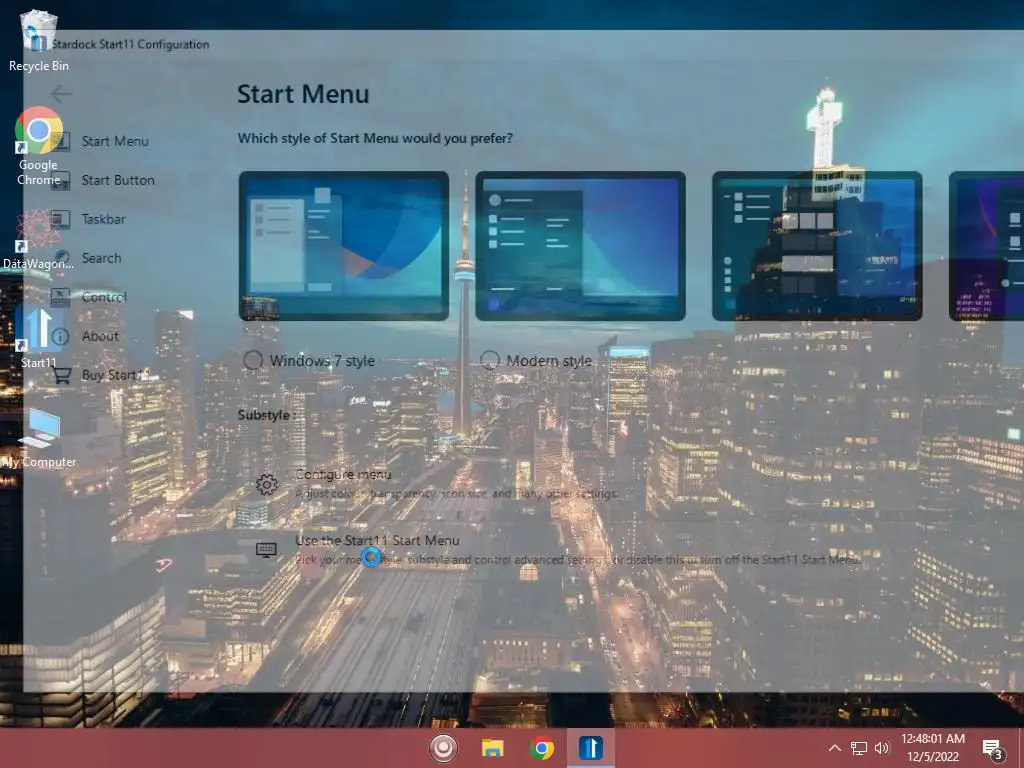Click the keyboard icon beside Use Start11
This screenshot has width=1024, height=768.
(x=266, y=550)
